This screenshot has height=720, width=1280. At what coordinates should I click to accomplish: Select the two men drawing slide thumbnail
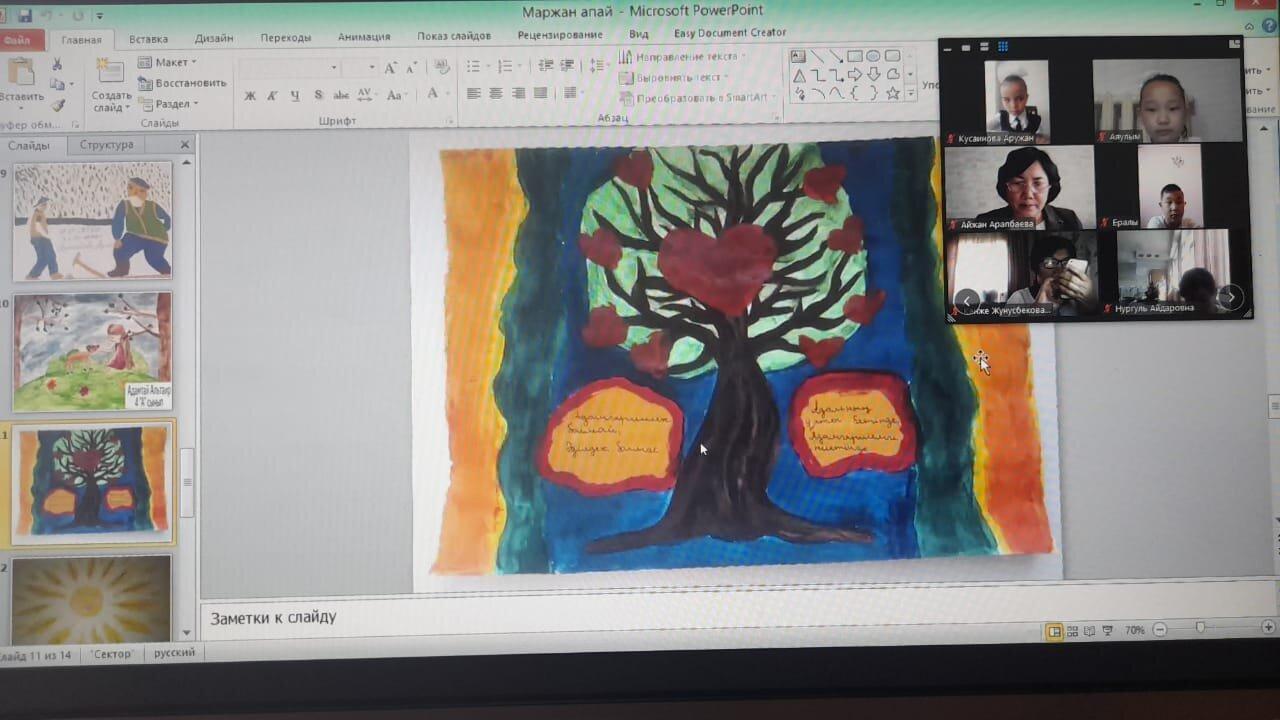(92, 221)
